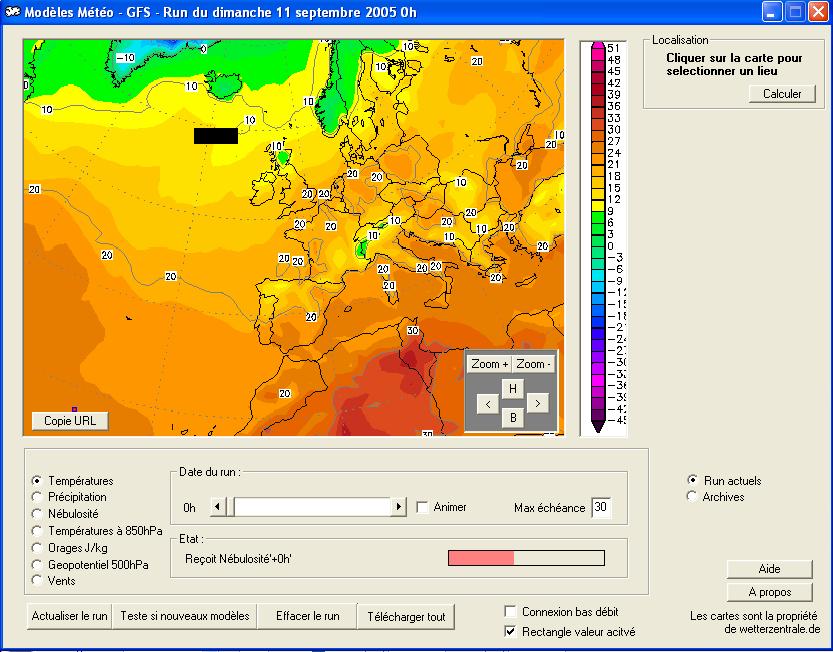The height and width of the screenshot is (652, 833).
Task: Select the Nébulosité map type
Action: point(38,513)
